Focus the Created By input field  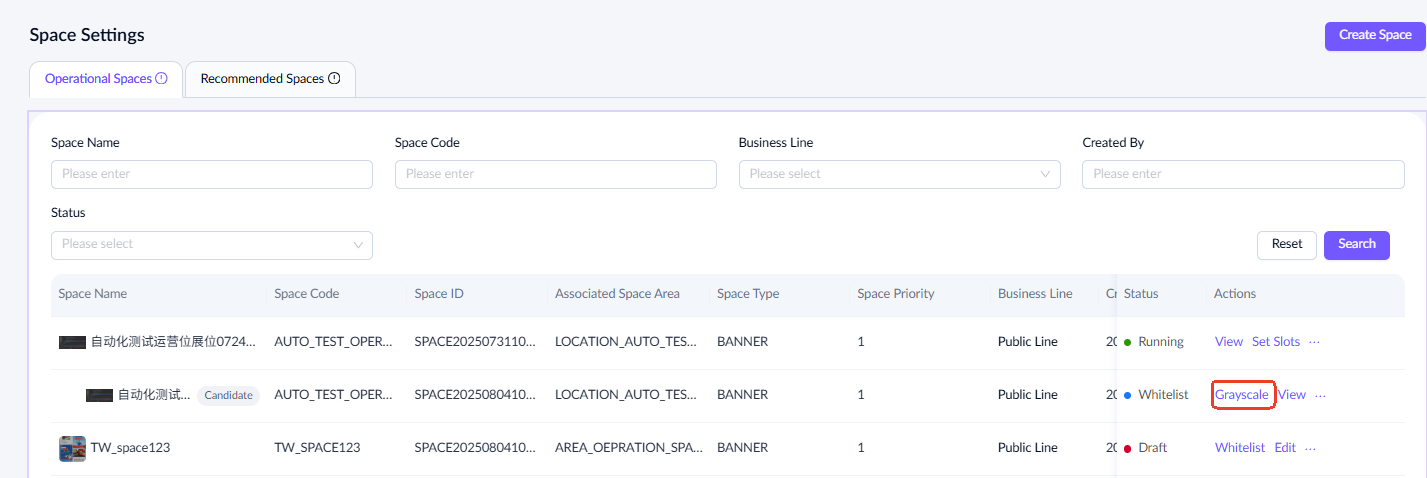(1242, 174)
